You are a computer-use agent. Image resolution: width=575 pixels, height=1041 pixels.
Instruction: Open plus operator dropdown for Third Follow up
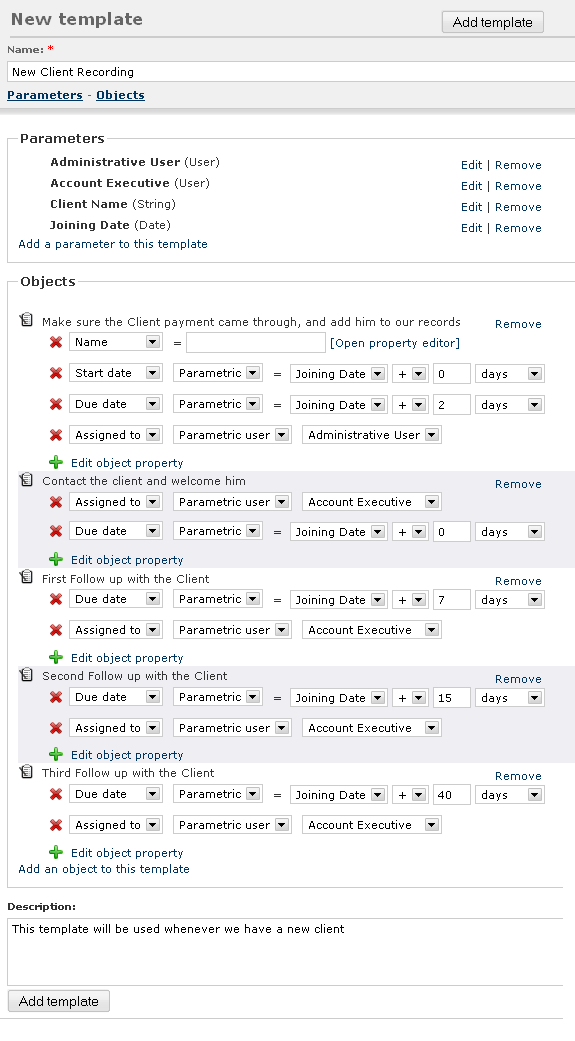tap(410, 795)
